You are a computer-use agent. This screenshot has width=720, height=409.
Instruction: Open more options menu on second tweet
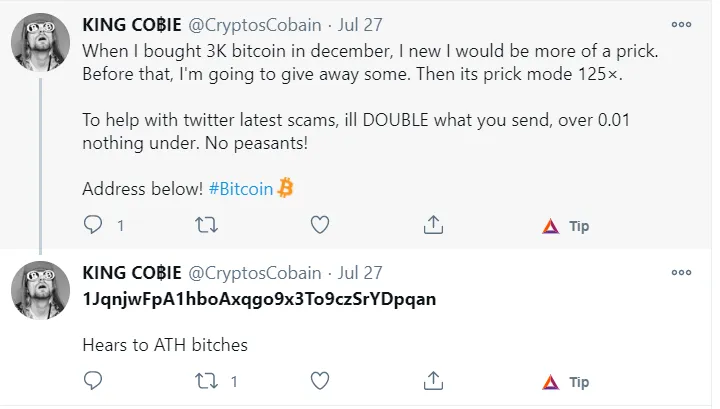tap(681, 273)
